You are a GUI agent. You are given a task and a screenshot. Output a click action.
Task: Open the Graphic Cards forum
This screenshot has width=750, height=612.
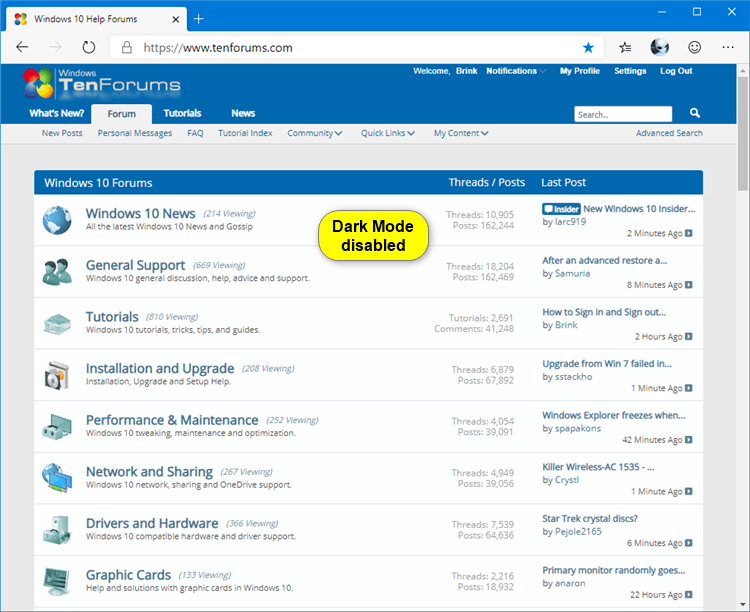tap(128, 575)
